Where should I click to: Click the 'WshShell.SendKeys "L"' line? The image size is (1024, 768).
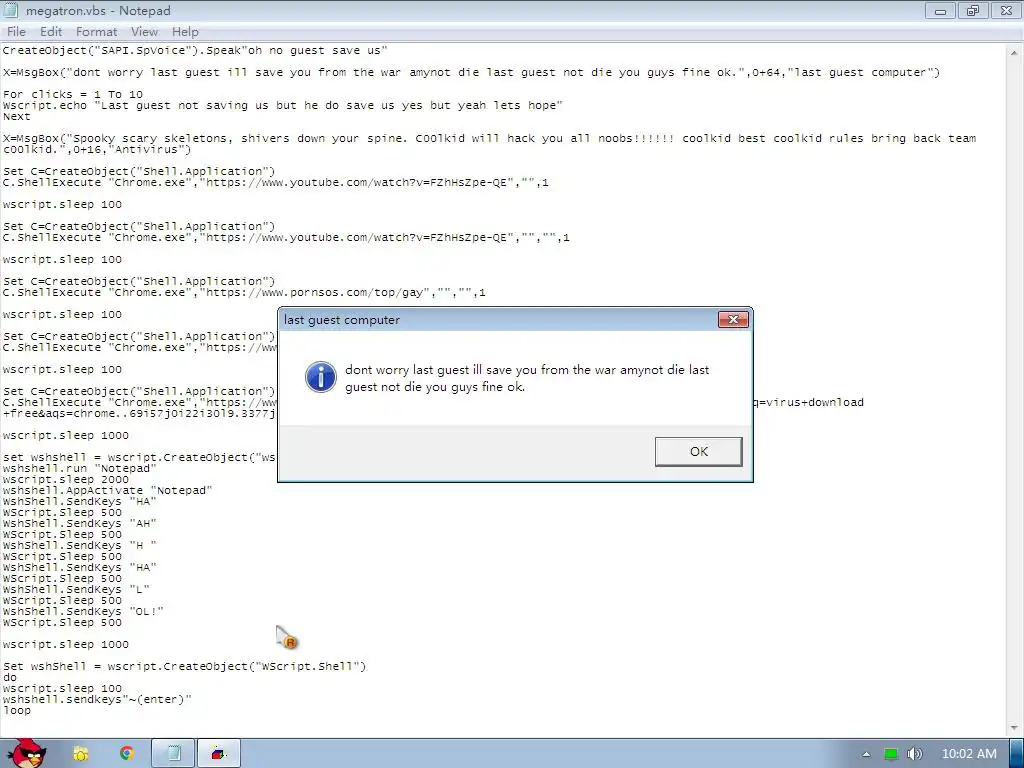pyautogui.click(x=76, y=589)
